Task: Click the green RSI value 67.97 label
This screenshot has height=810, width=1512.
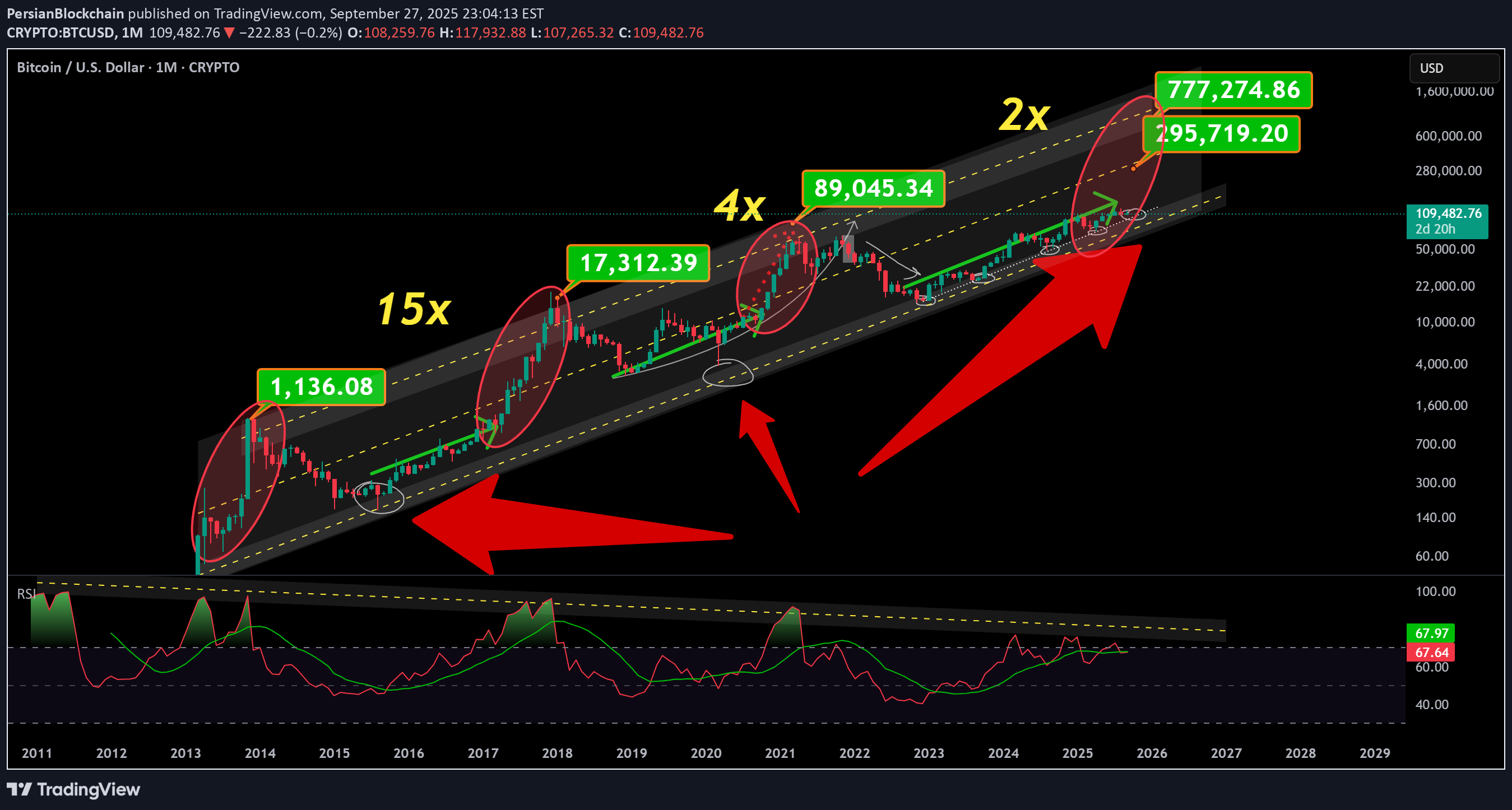Action: pyautogui.click(x=1430, y=633)
